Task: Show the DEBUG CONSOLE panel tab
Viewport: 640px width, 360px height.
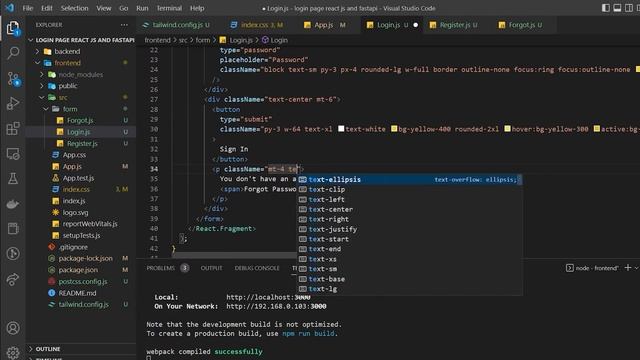Action: 257,268
